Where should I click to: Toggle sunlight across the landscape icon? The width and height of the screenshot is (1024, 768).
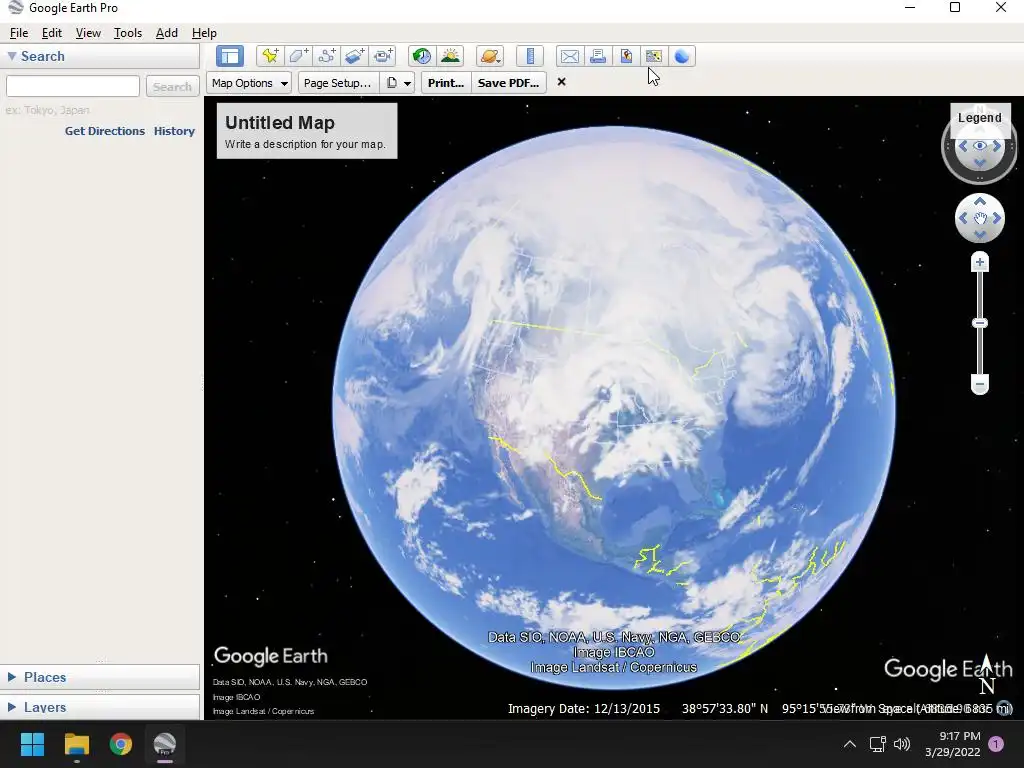tap(451, 56)
